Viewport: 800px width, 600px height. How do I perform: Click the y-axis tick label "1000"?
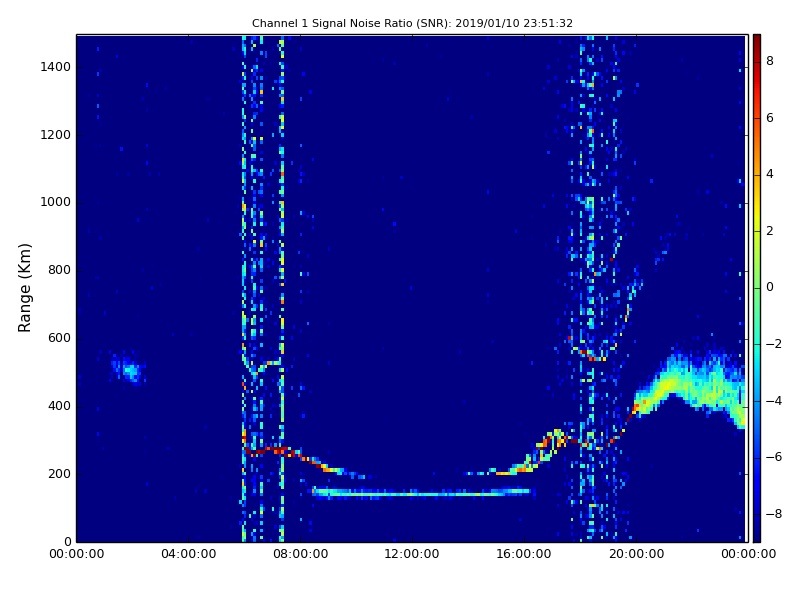tap(56, 202)
